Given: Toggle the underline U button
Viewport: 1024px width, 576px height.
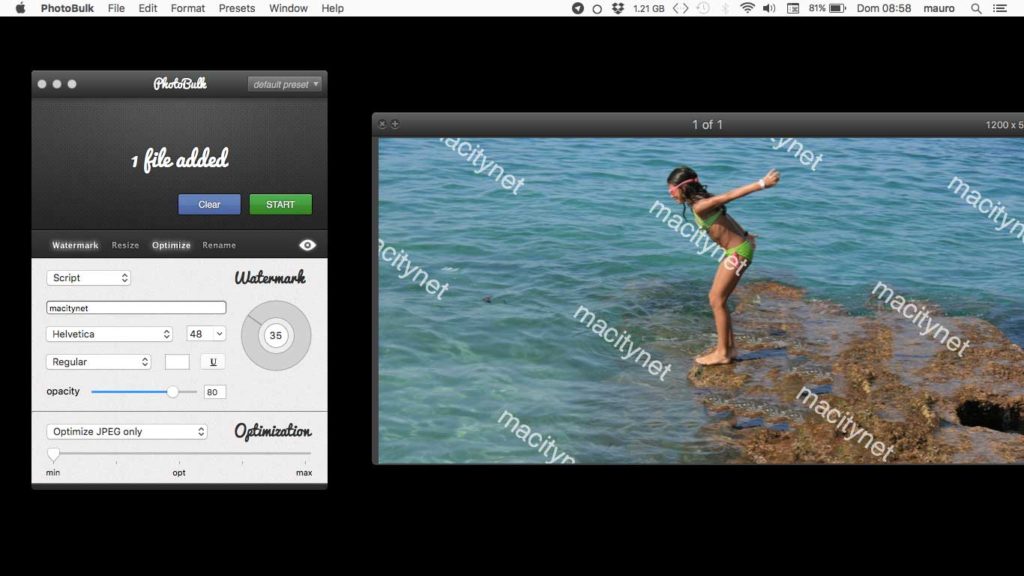Looking at the screenshot, I should (213, 362).
